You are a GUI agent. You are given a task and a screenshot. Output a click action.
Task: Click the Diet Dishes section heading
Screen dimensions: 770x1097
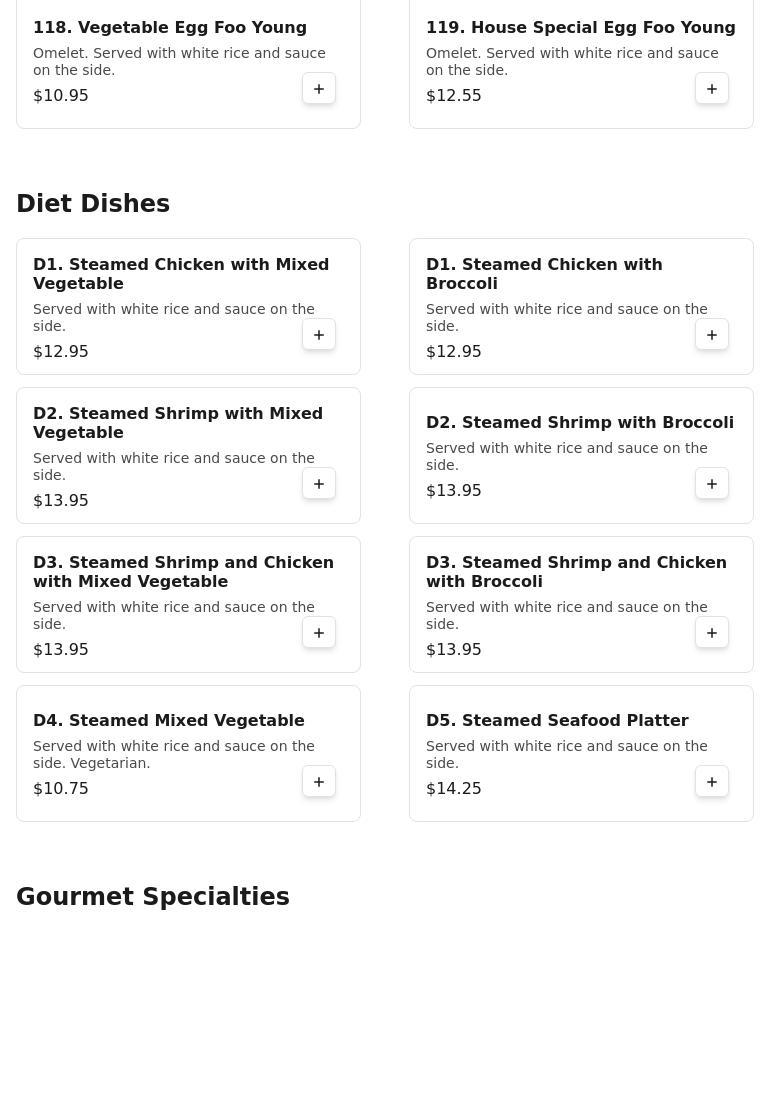pos(93,204)
